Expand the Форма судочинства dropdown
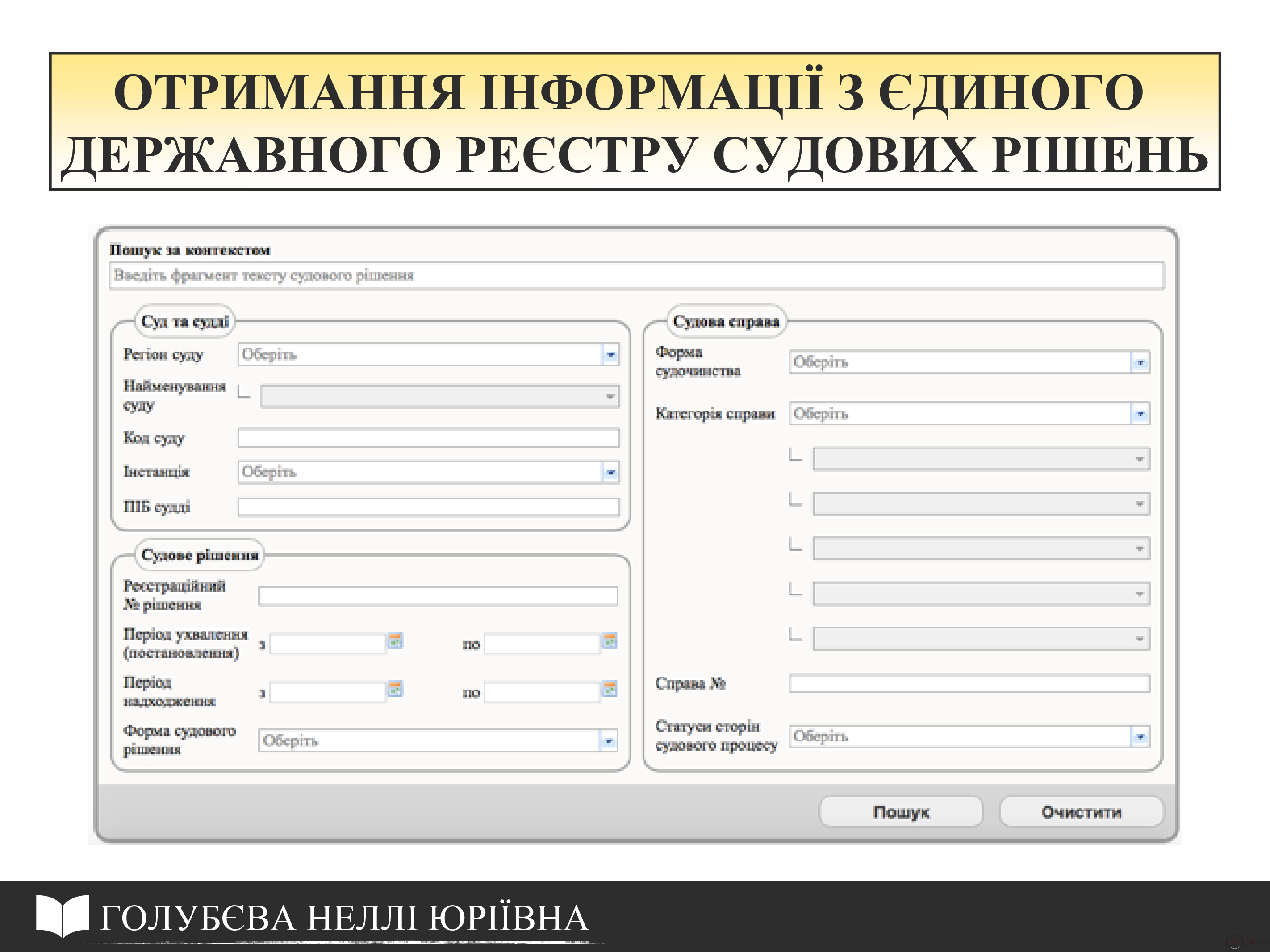 1140,362
